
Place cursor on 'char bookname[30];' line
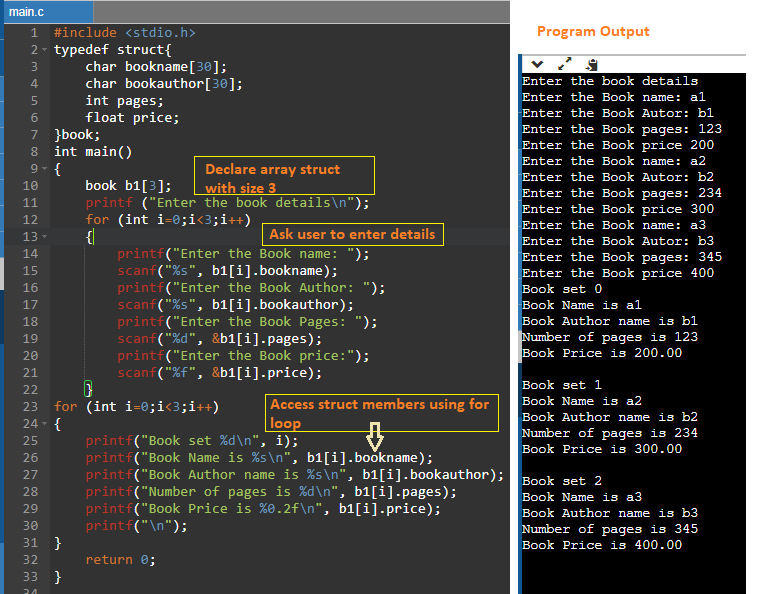[x=156, y=67]
